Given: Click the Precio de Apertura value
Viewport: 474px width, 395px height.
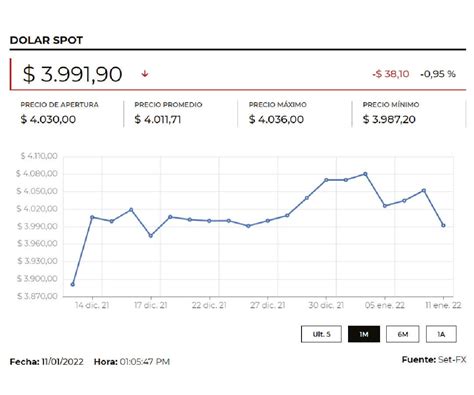Looking at the screenshot, I should [x=48, y=119].
